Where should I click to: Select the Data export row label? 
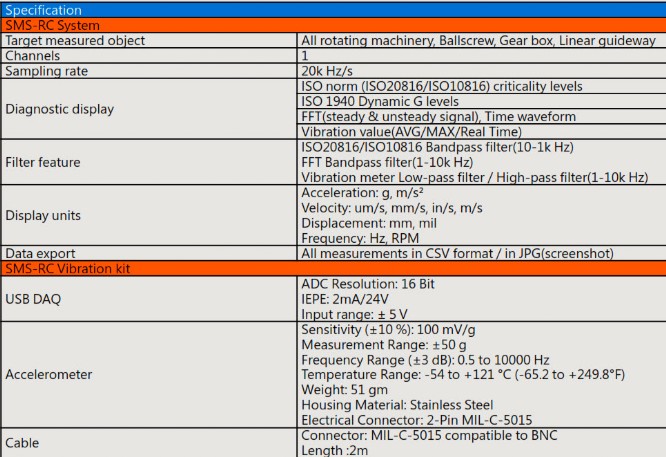(x=40, y=254)
